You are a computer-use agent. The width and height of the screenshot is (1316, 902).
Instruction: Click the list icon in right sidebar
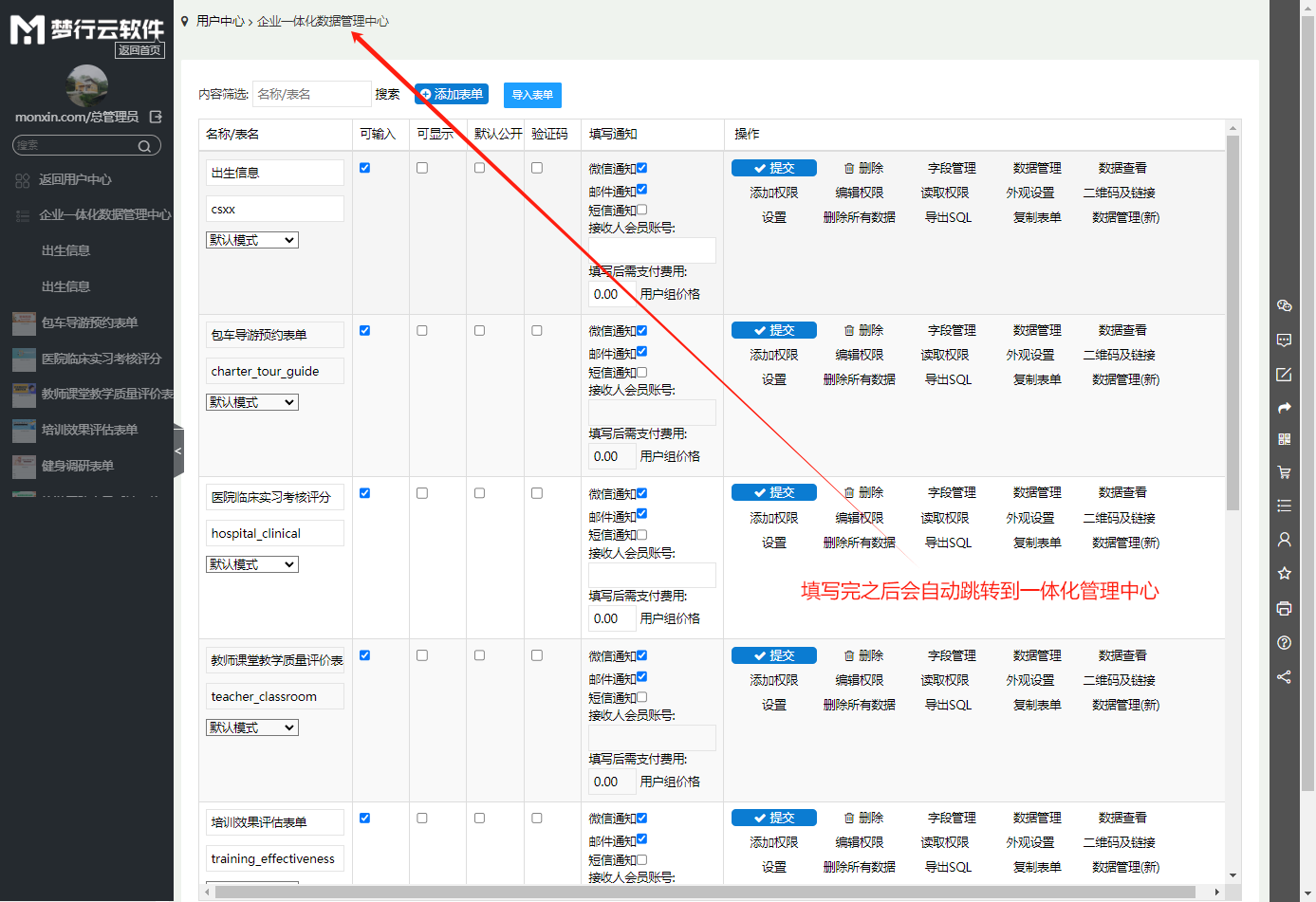pyautogui.click(x=1284, y=506)
